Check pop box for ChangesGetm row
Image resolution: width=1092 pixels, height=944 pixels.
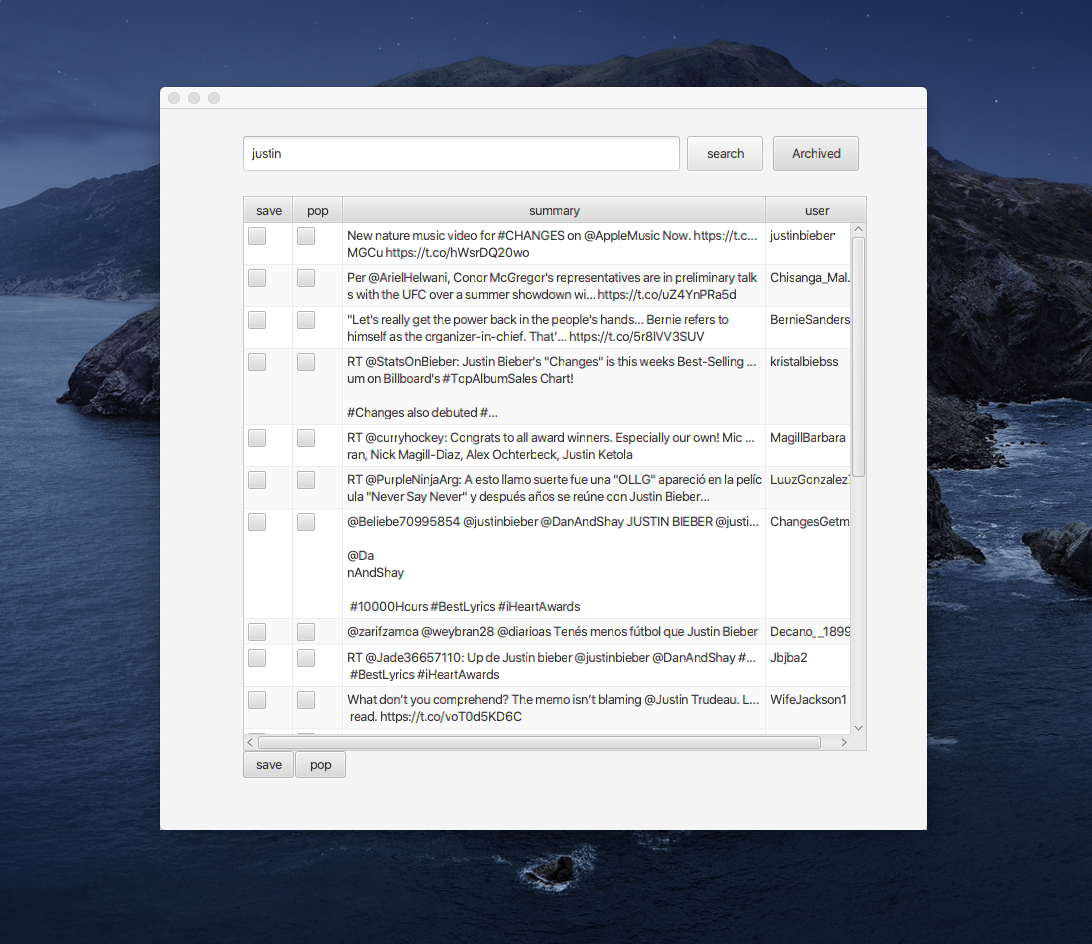click(x=306, y=522)
